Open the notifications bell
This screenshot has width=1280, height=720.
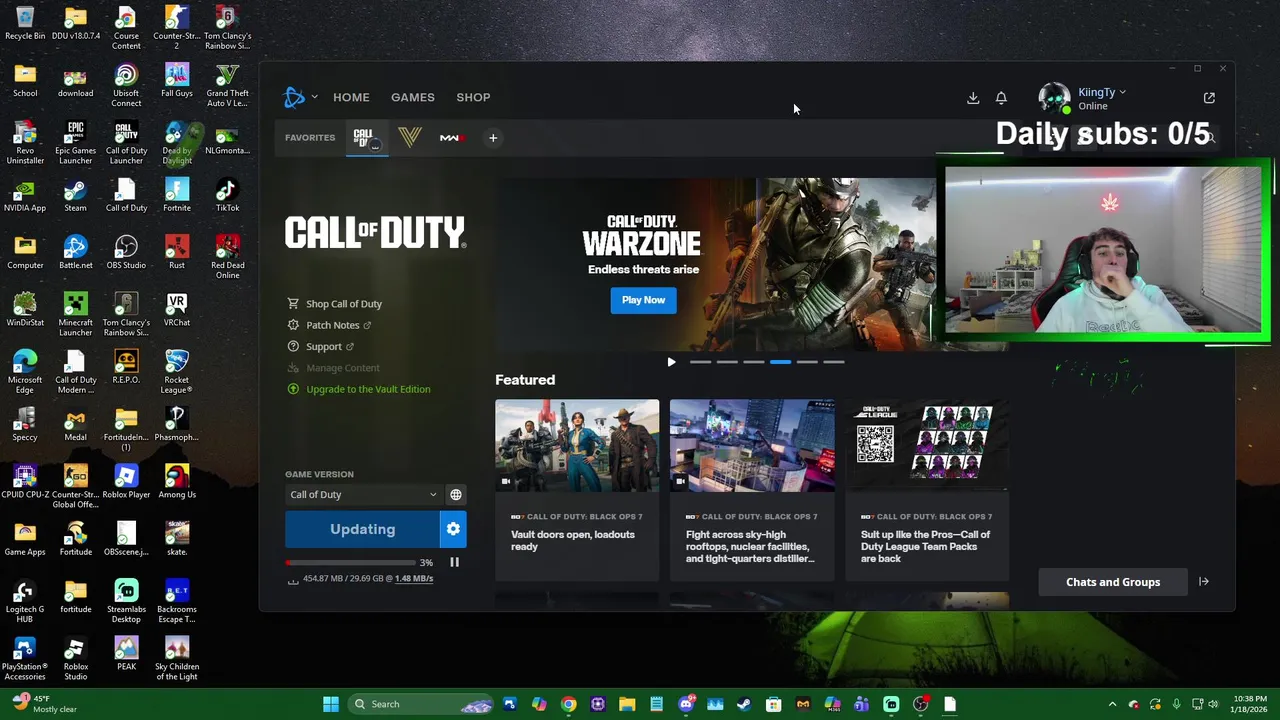pos(1001,98)
